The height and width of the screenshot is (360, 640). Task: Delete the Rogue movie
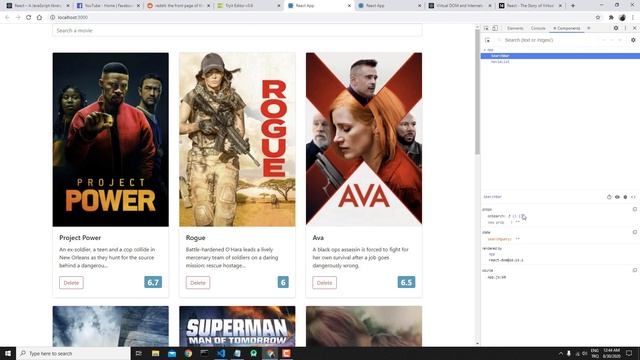tap(198, 282)
